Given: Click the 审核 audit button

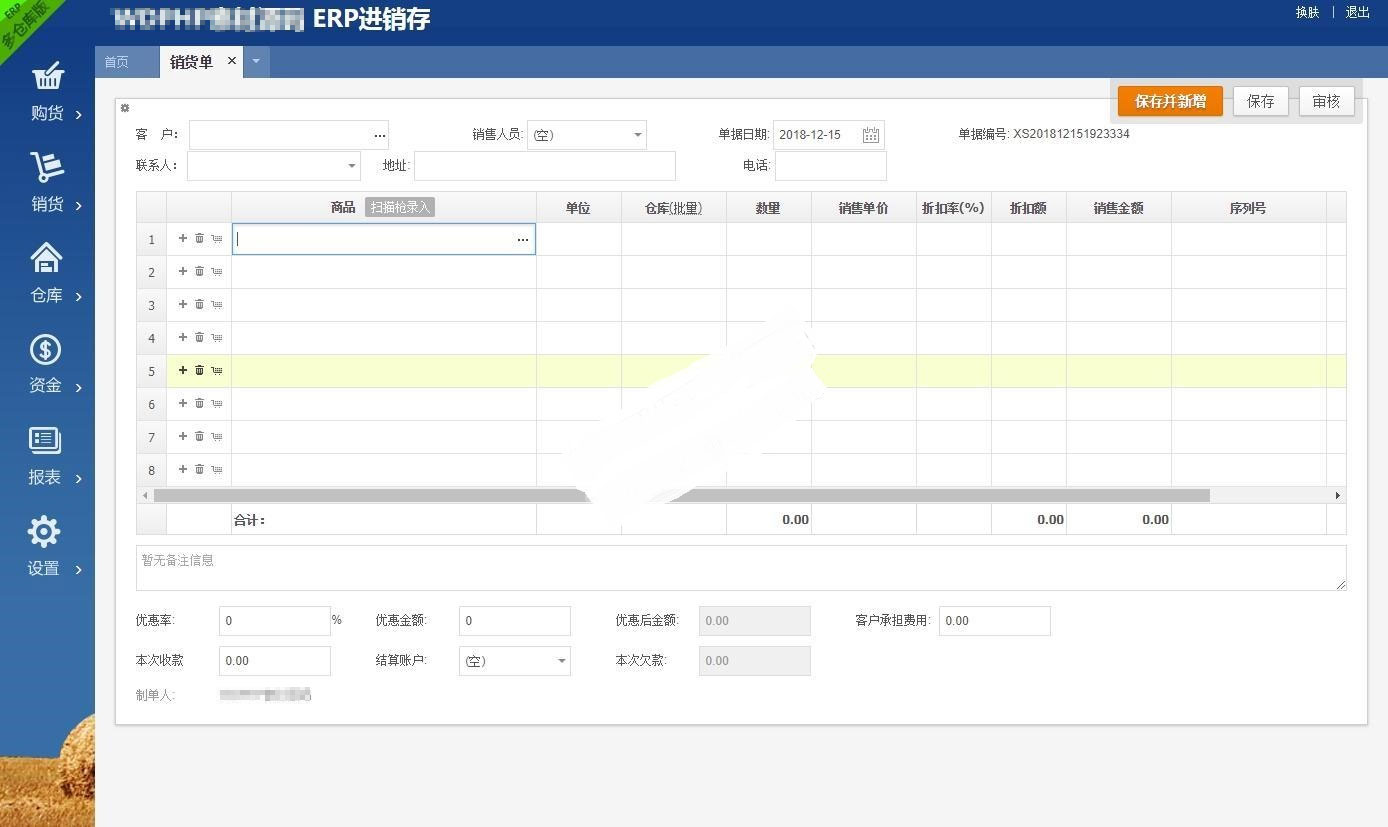Looking at the screenshot, I should pos(1326,101).
